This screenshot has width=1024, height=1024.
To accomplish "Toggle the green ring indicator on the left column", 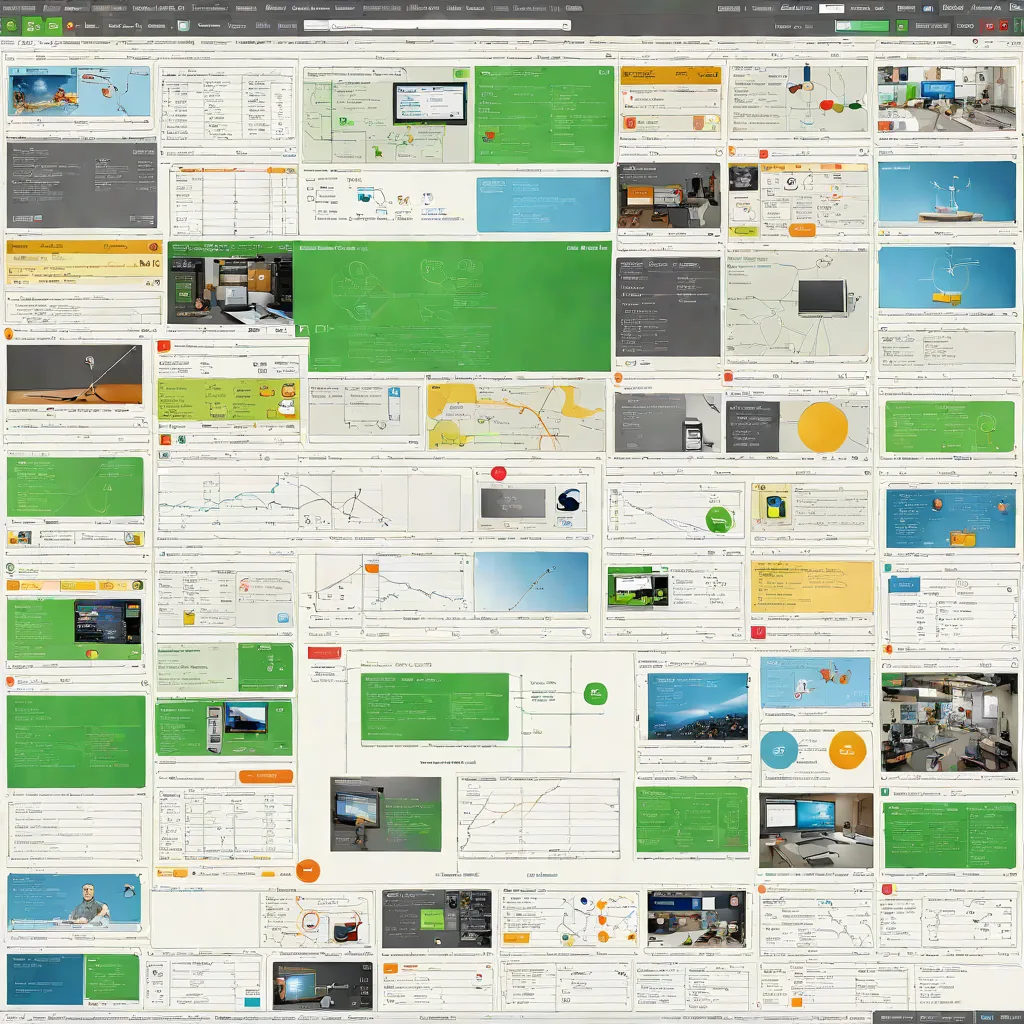I will [10, 568].
